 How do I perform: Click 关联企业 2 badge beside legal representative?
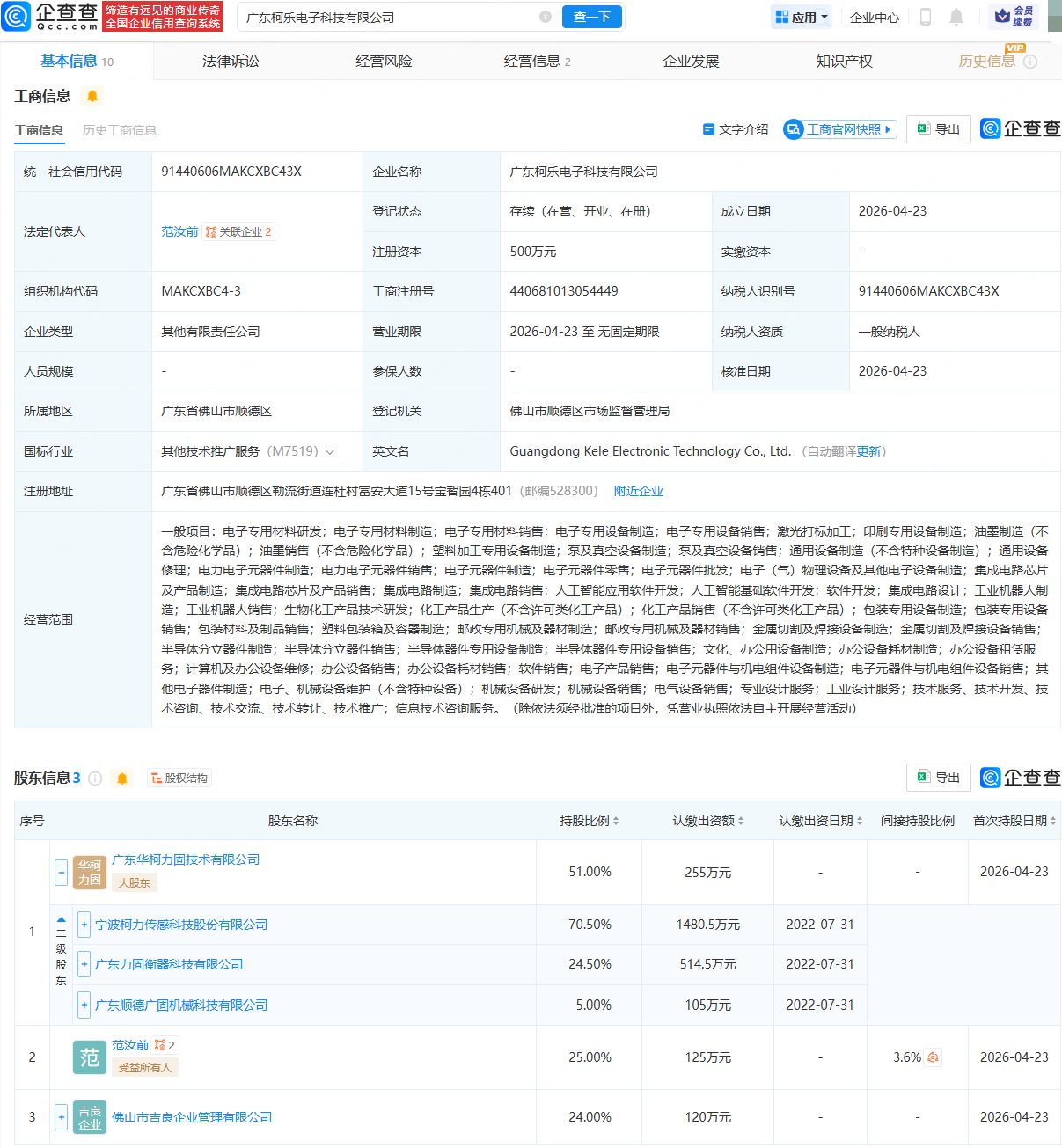238,232
